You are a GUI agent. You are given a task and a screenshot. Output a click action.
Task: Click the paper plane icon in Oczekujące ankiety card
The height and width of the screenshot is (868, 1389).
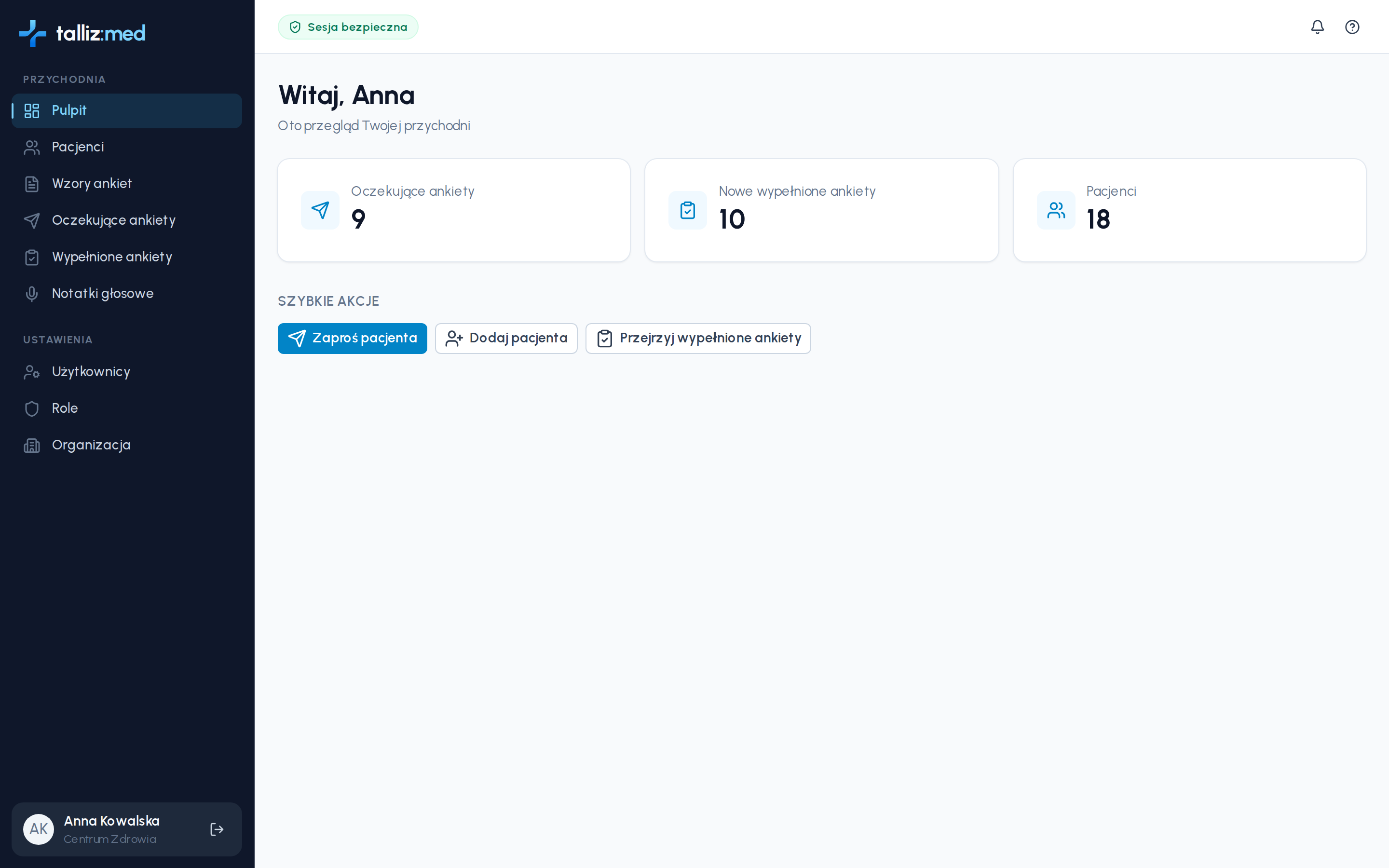[320, 210]
